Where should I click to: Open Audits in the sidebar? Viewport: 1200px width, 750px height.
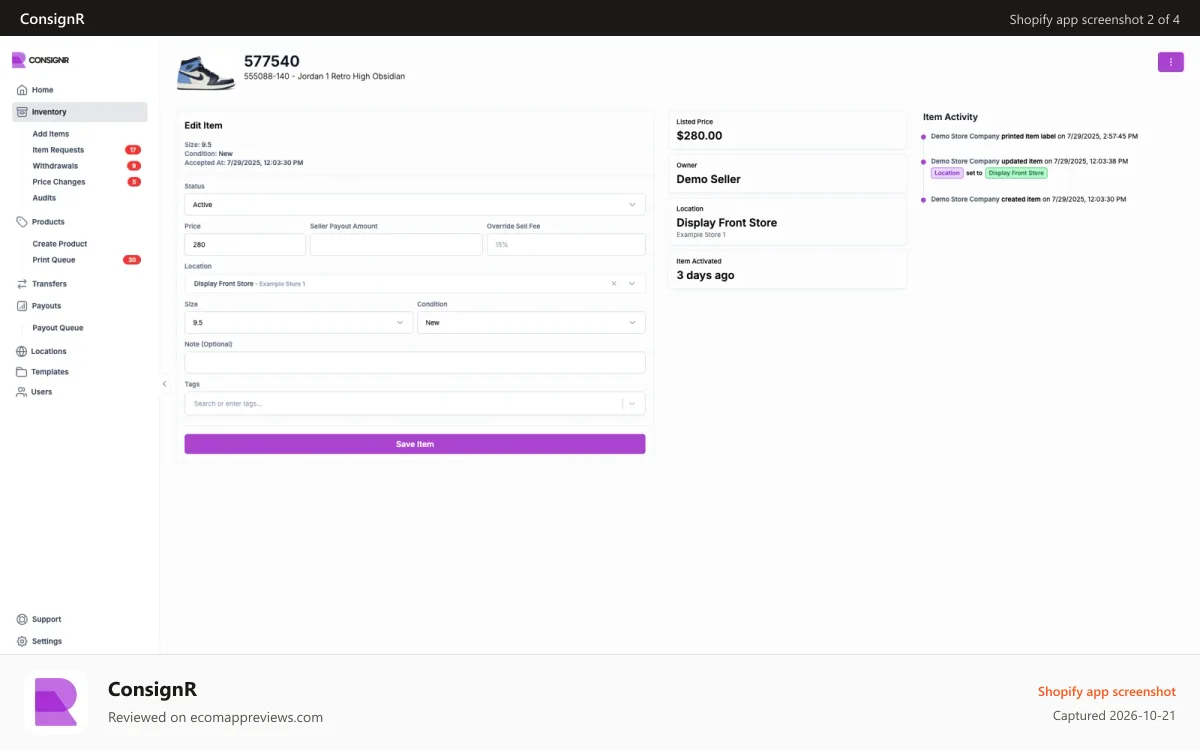pos(44,198)
